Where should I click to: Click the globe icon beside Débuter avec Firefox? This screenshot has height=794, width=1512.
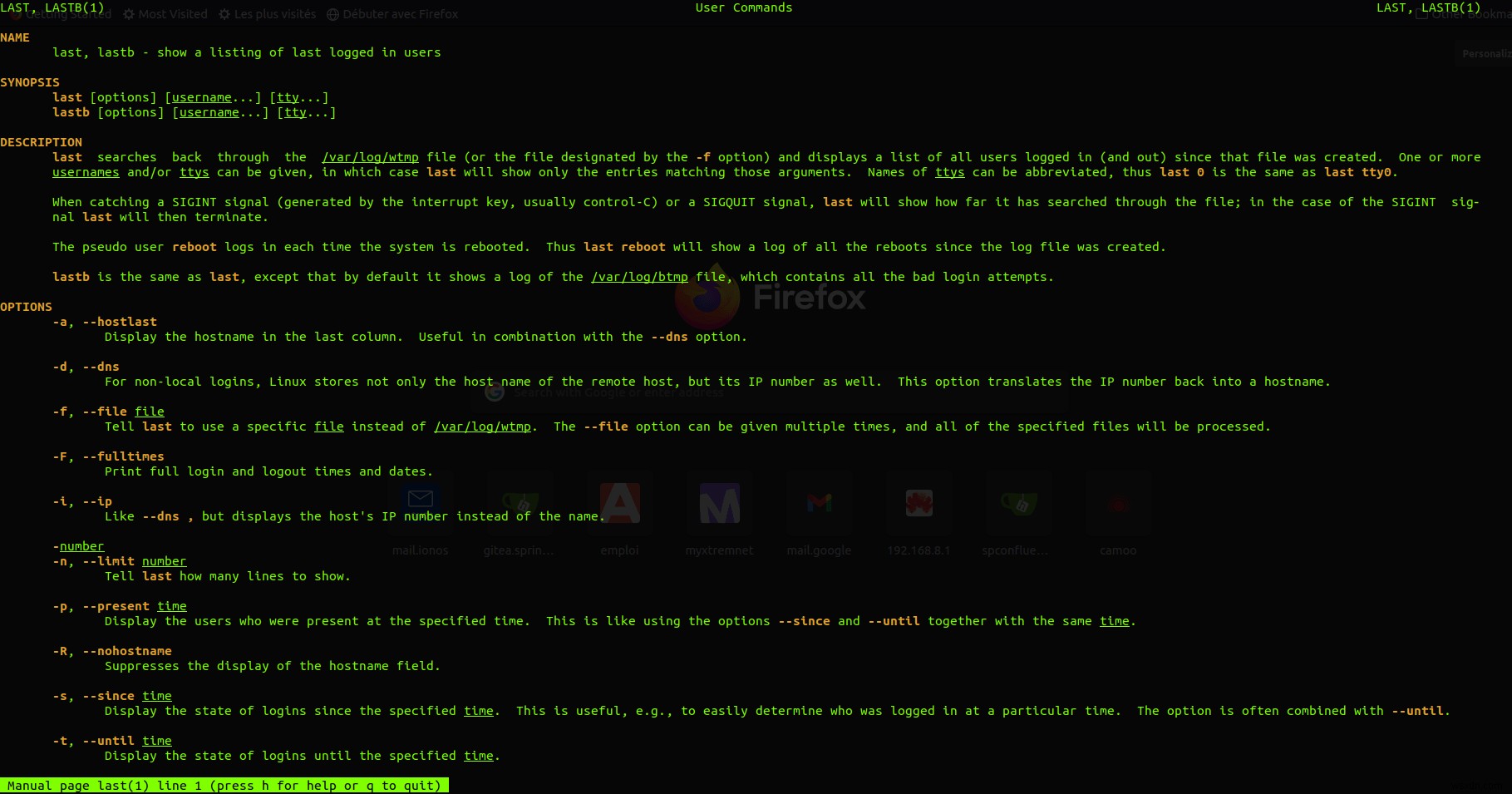[x=332, y=14]
